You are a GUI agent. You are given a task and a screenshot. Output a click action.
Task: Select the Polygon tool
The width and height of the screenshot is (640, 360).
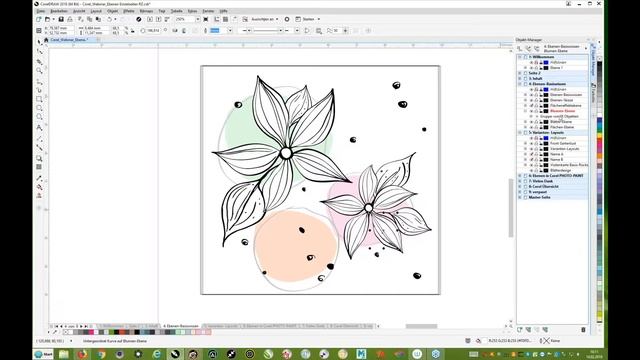pos(39,117)
